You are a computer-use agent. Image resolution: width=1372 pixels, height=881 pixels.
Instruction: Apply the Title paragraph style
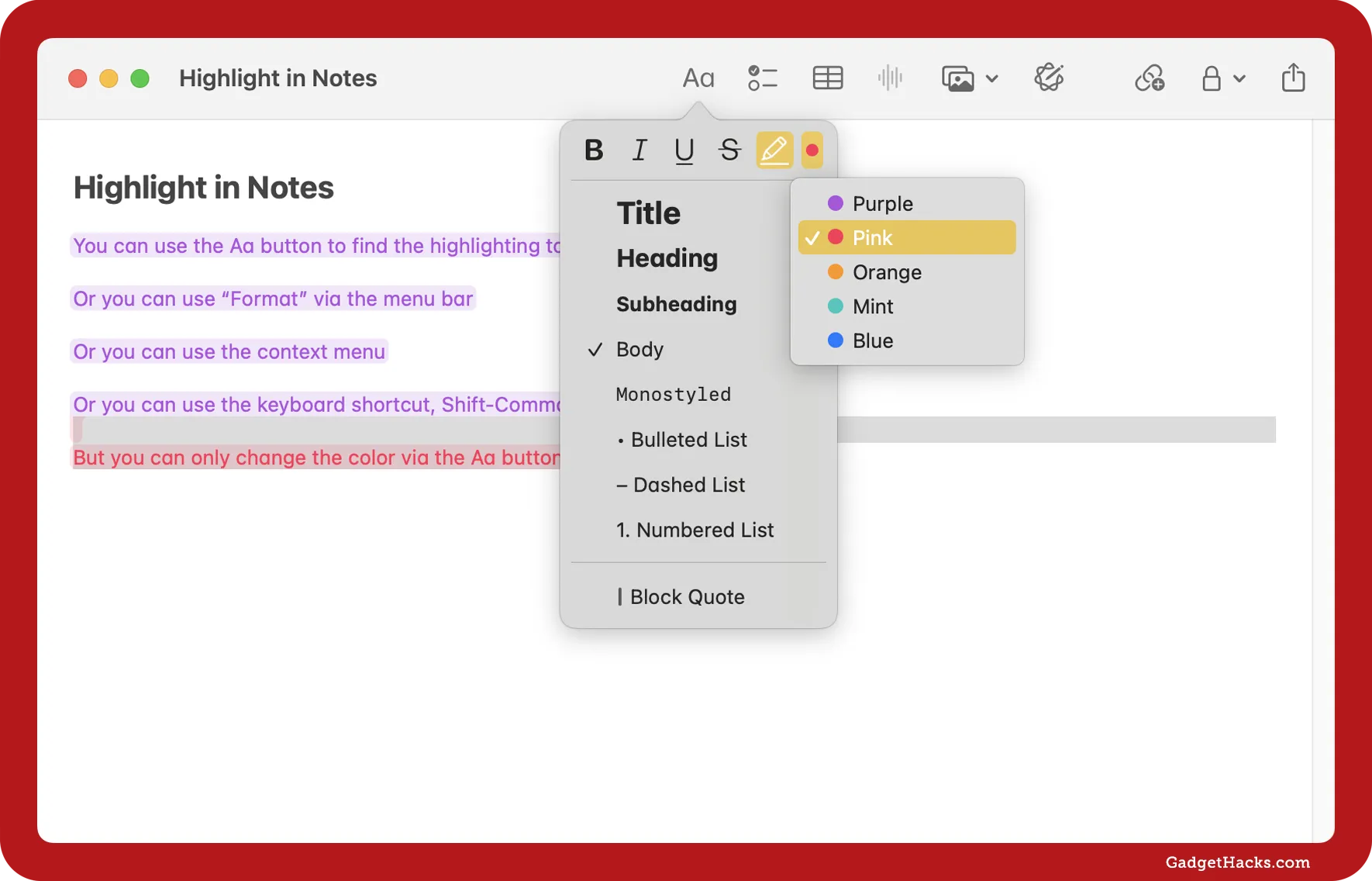(x=649, y=213)
